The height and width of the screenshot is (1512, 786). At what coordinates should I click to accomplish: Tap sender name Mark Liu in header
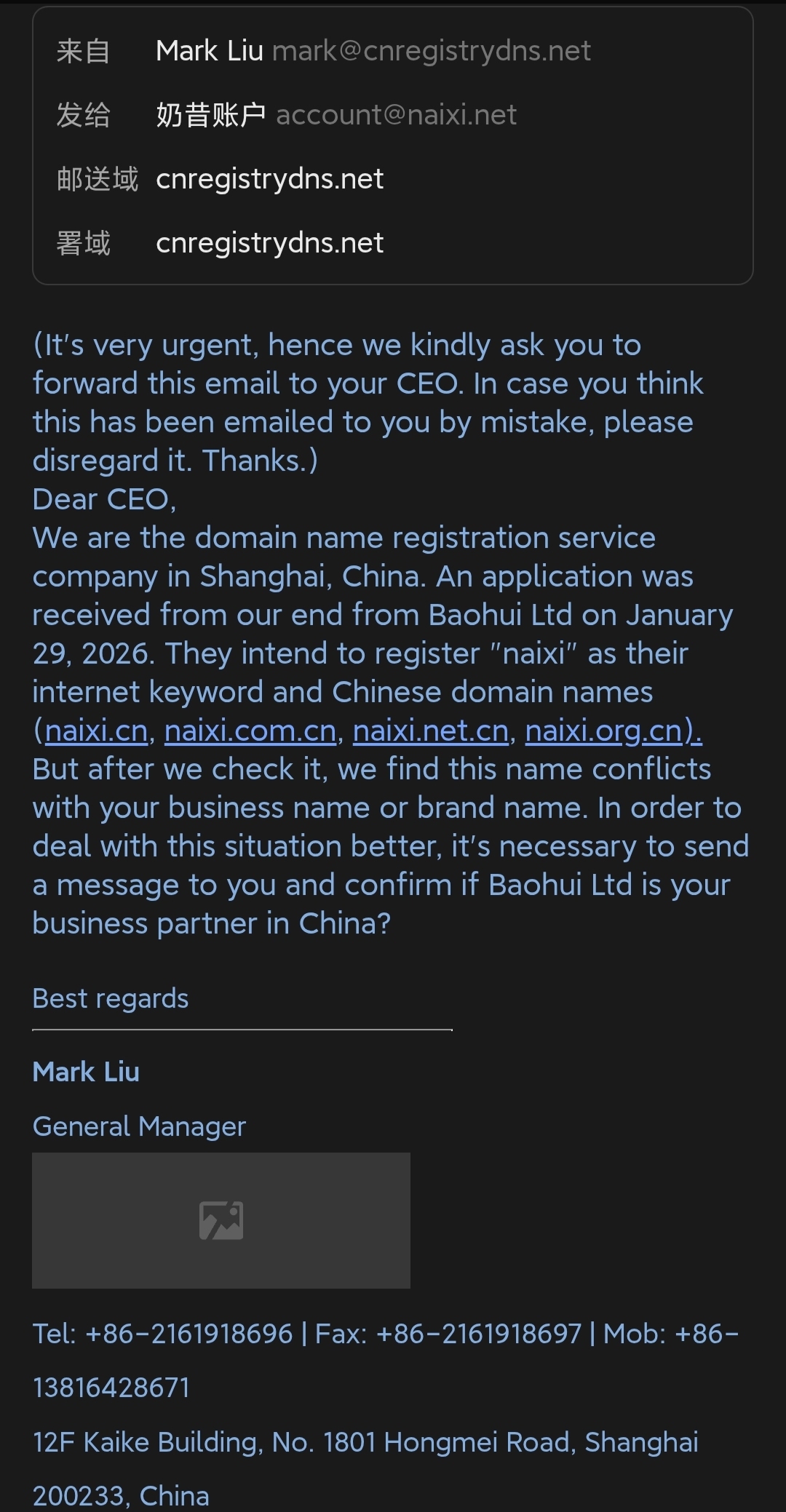point(210,51)
